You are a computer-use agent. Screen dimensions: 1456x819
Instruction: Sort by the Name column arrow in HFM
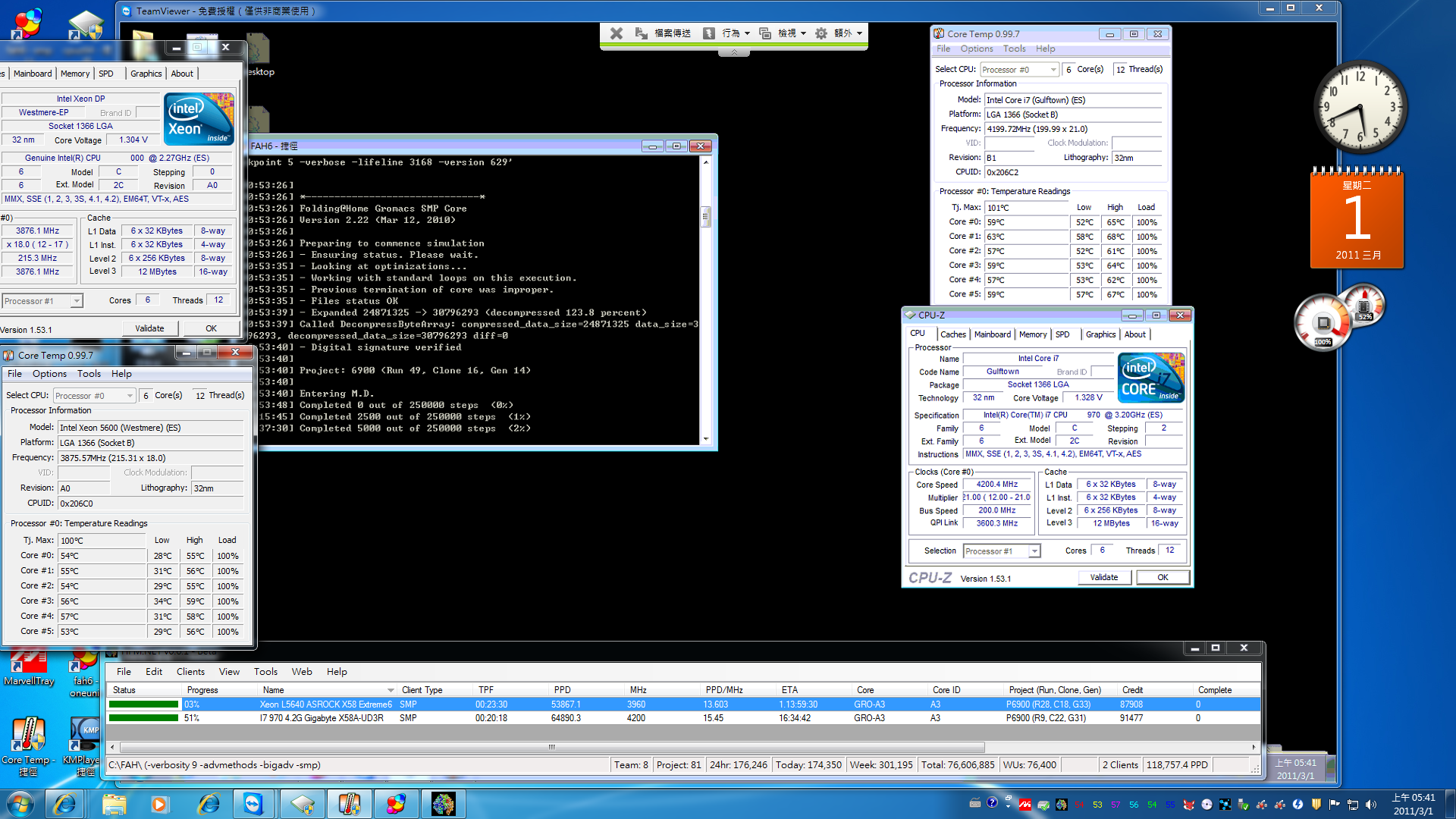[x=391, y=690]
